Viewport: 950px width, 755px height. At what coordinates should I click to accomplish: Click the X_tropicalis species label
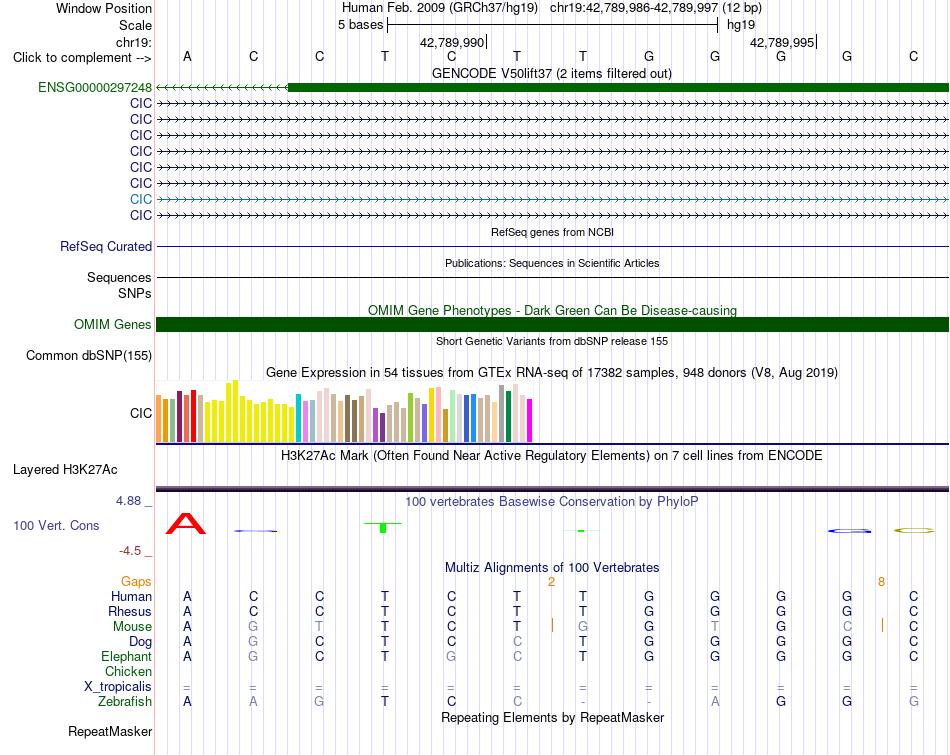(x=118, y=687)
